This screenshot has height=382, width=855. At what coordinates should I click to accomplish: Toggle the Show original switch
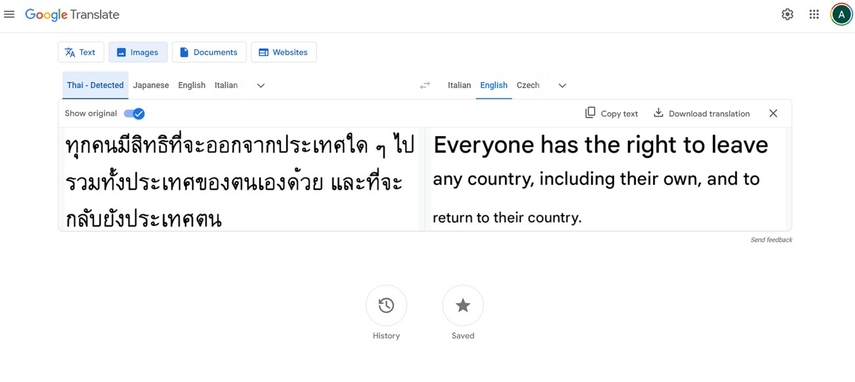click(134, 113)
